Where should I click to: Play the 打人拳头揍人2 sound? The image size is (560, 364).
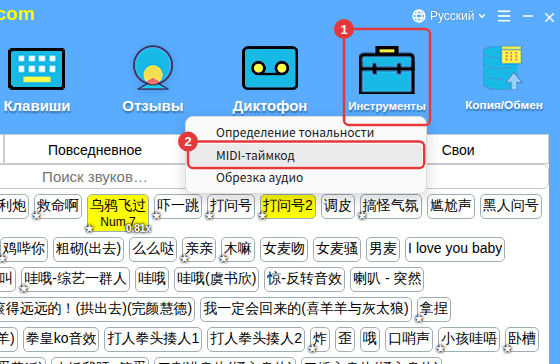(x=256, y=339)
